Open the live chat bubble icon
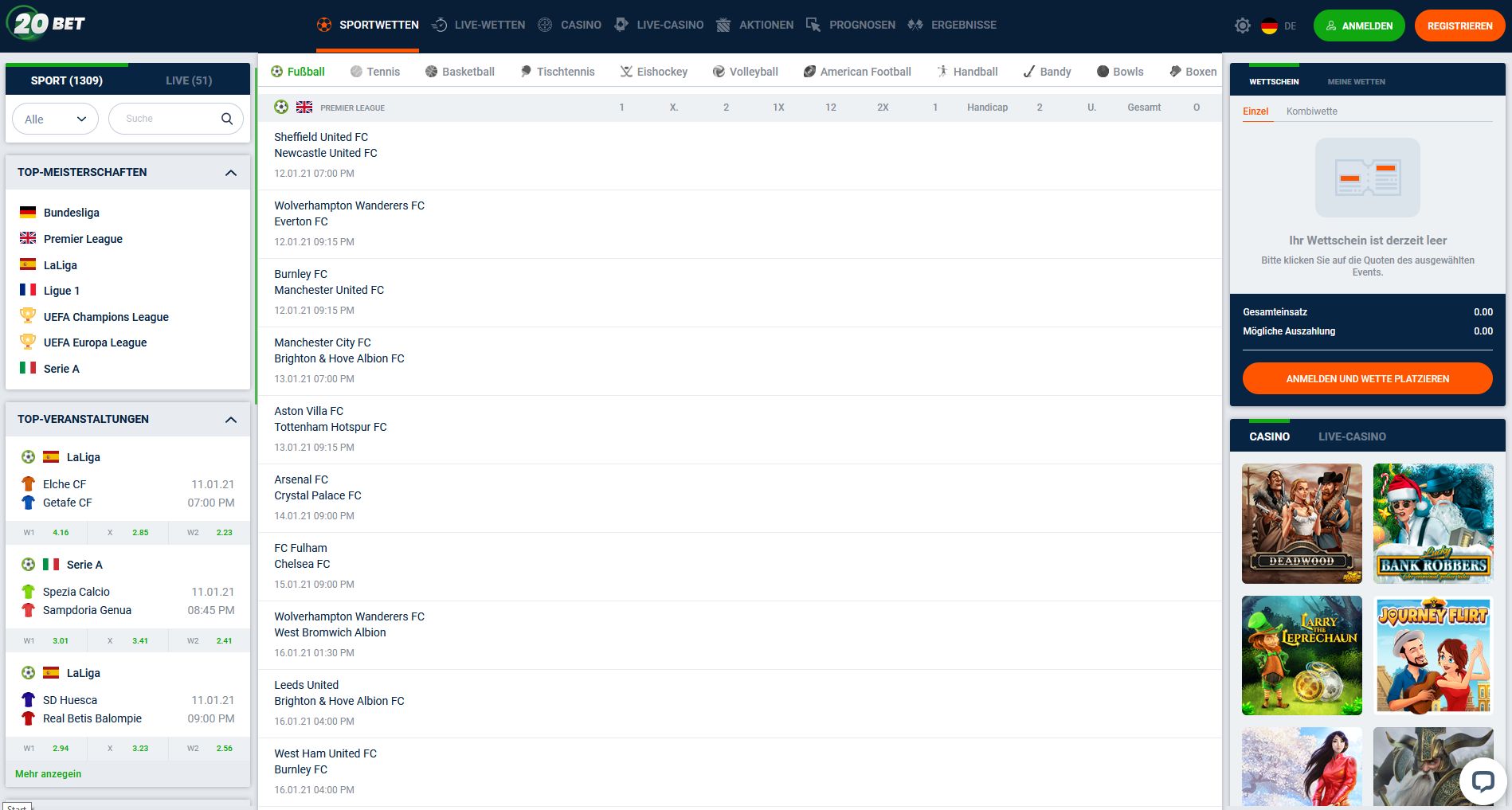The image size is (1512, 810). tap(1483, 781)
